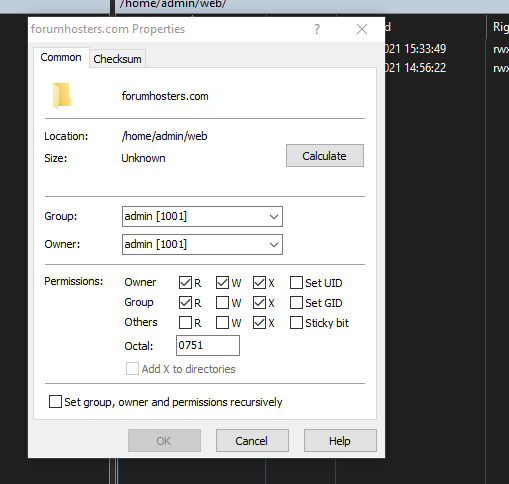The width and height of the screenshot is (509, 484).
Task: Click the Octal input field
Action: pos(208,345)
